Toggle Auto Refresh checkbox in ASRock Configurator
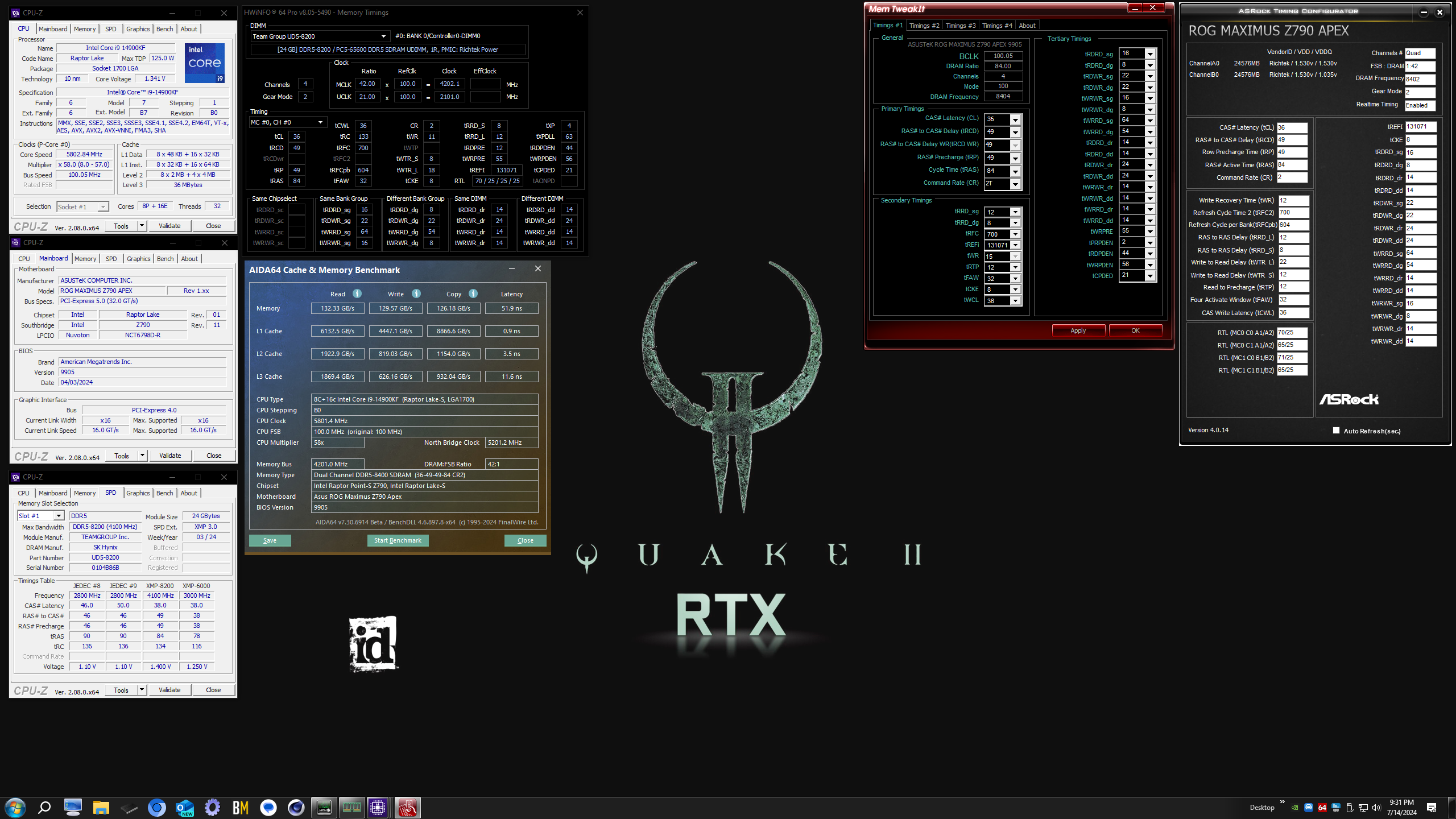 (x=1336, y=431)
